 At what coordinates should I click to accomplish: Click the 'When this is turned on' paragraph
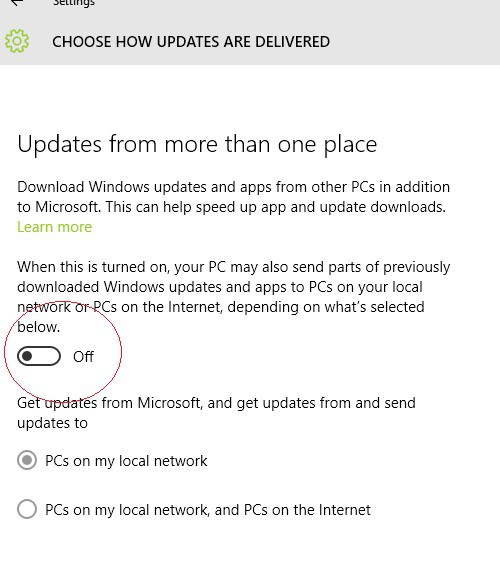[x=233, y=297]
